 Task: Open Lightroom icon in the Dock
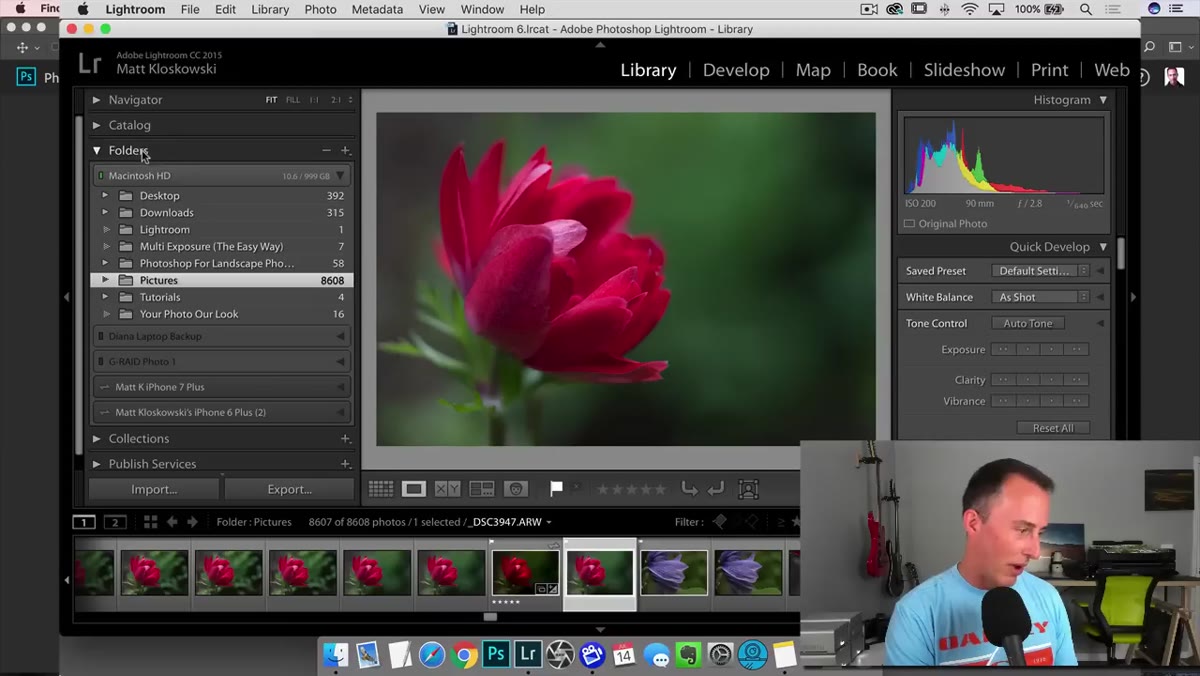(528, 655)
